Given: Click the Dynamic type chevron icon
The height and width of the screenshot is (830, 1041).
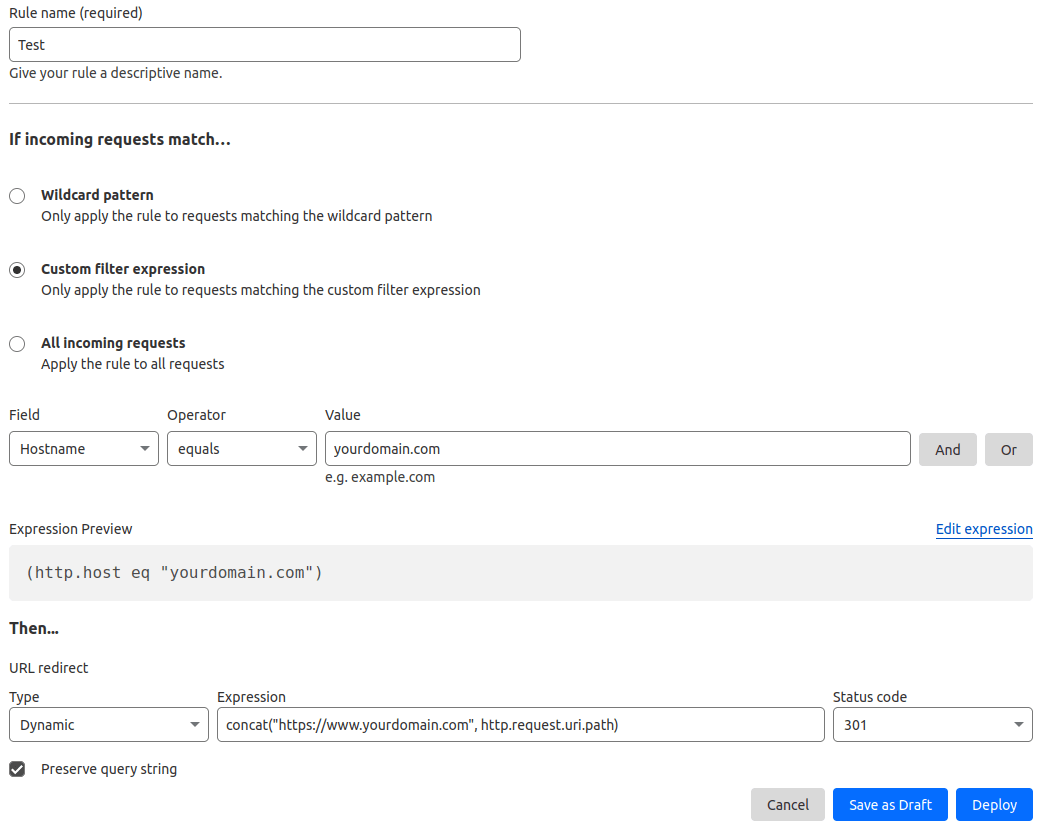Looking at the screenshot, I should [x=194, y=724].
